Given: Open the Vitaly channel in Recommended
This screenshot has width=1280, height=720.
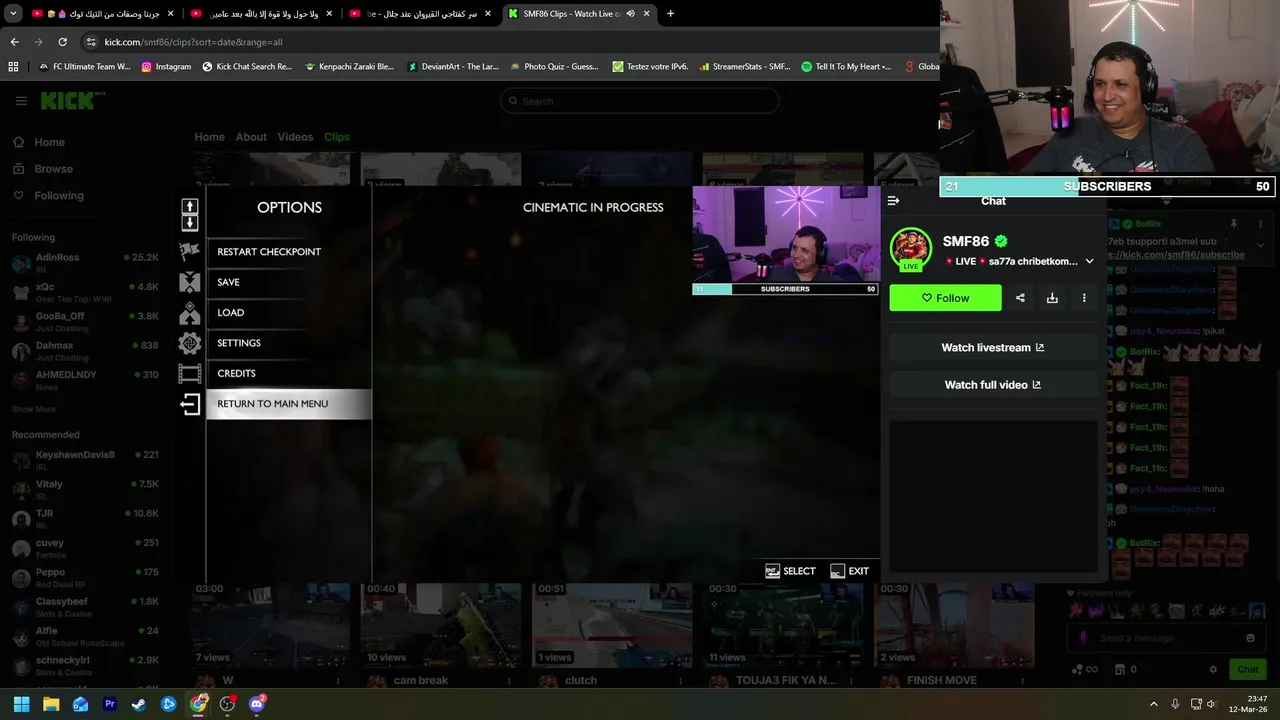Looking at the screenshot, I should coord(85,490).
